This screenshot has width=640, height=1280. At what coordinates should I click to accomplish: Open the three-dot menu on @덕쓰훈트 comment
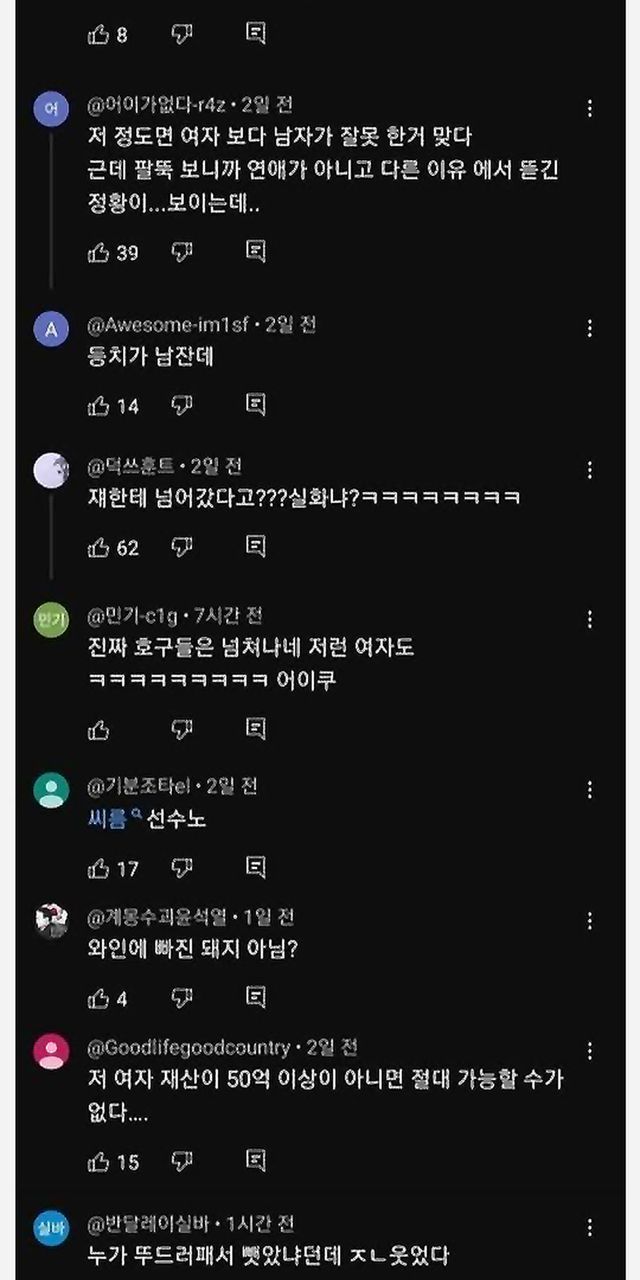590,469
